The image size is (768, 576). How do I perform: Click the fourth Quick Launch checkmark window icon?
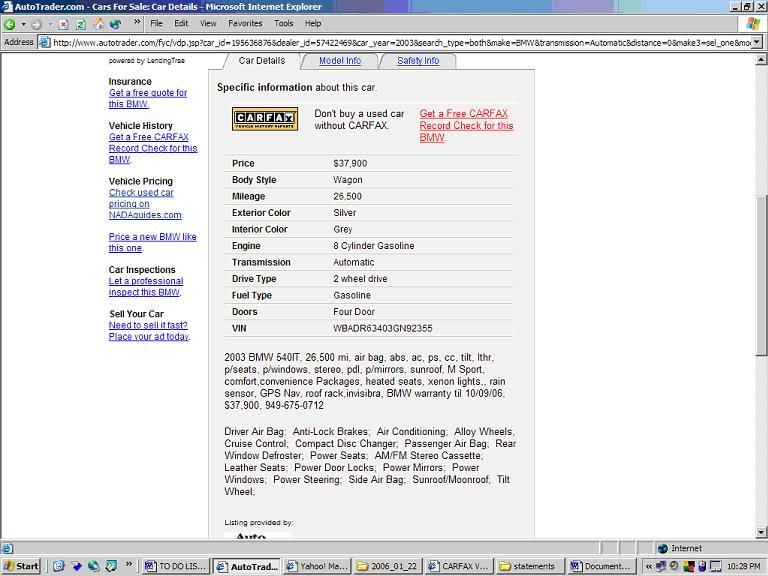(111, 566)
